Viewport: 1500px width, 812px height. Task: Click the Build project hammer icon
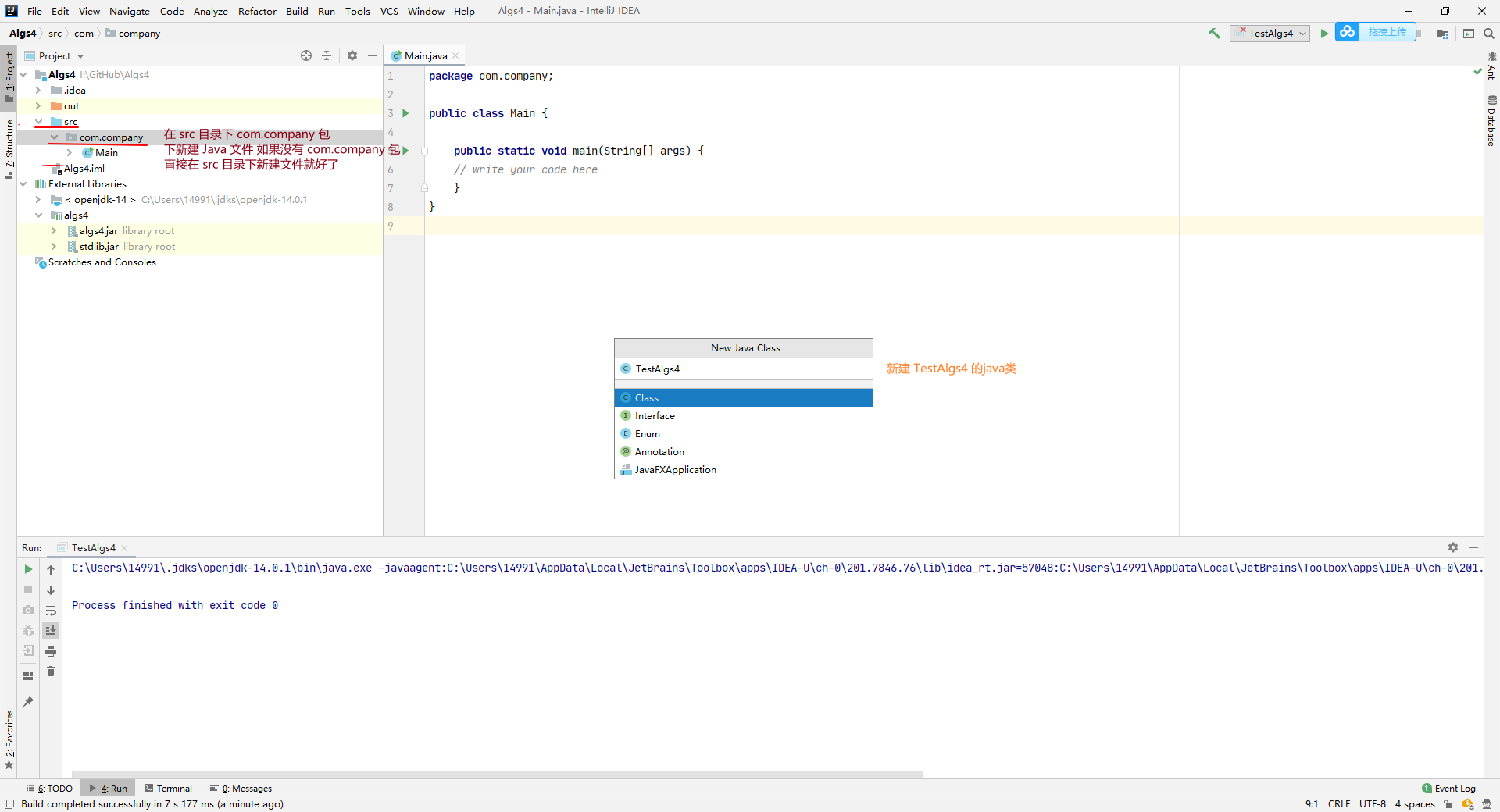[x=1214, y=34]
